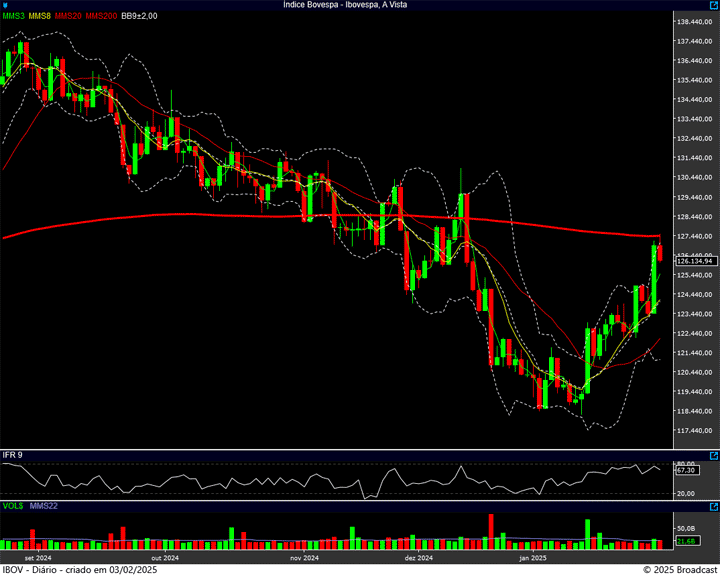Pop out the main Ibovespa chart window
720x575 pixels.
pyautogui.click(x=715, y=5)
